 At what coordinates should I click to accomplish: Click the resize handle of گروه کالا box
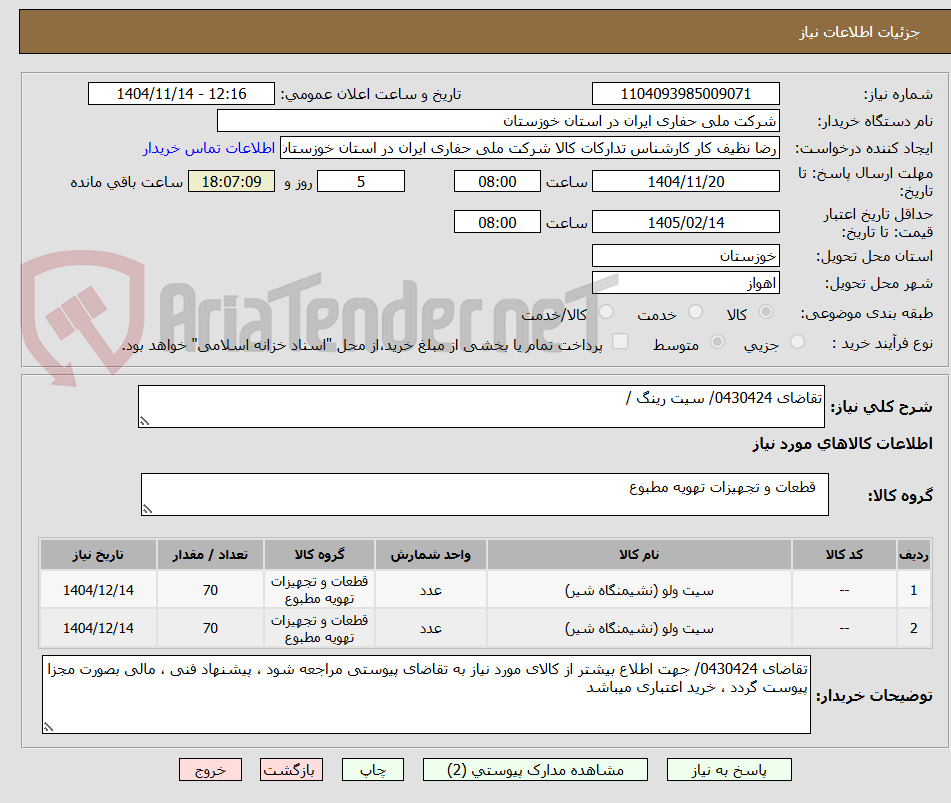[147, 509]
